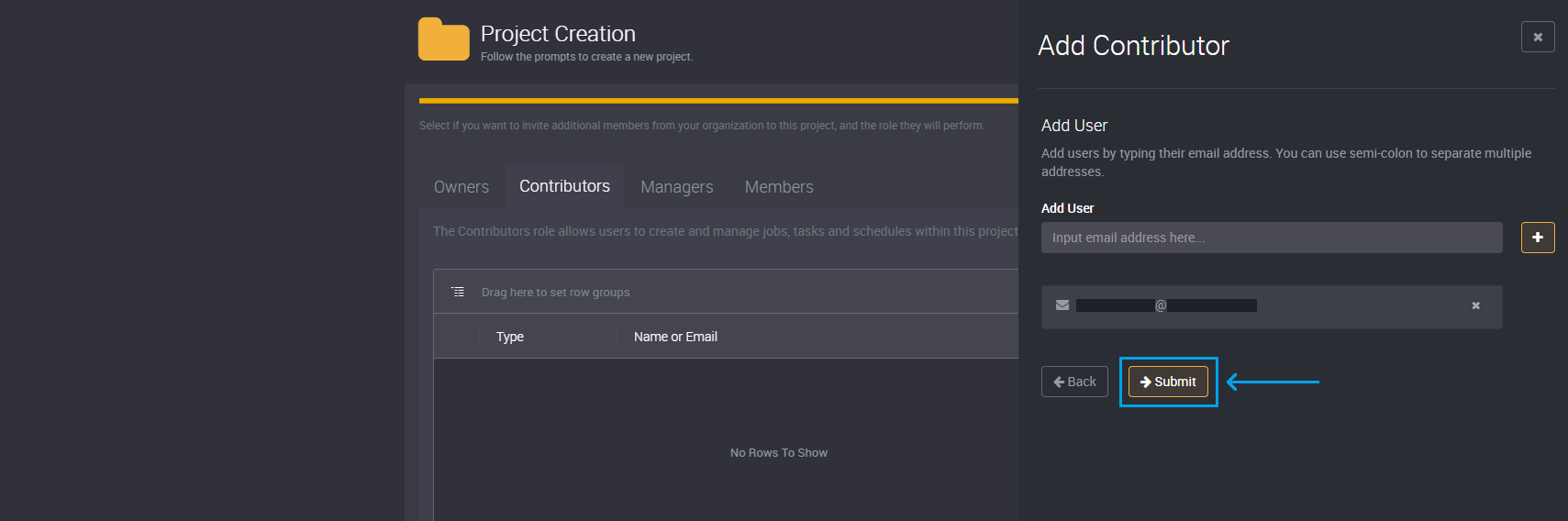Close the Add Contributor panel
The height and width of the screenshot is (521, 1568).
(x=1538, y=37)
